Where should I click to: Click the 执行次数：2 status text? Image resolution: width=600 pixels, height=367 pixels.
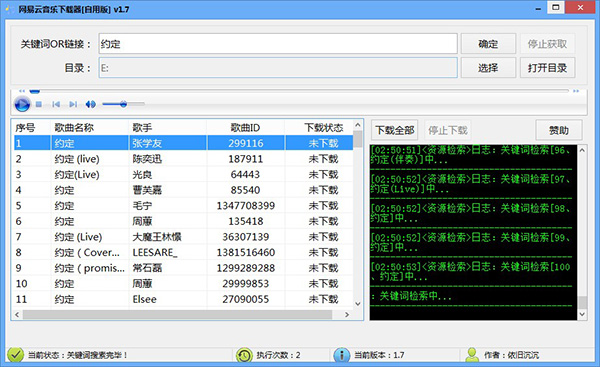pyautogui.click(x=278, y=355)
